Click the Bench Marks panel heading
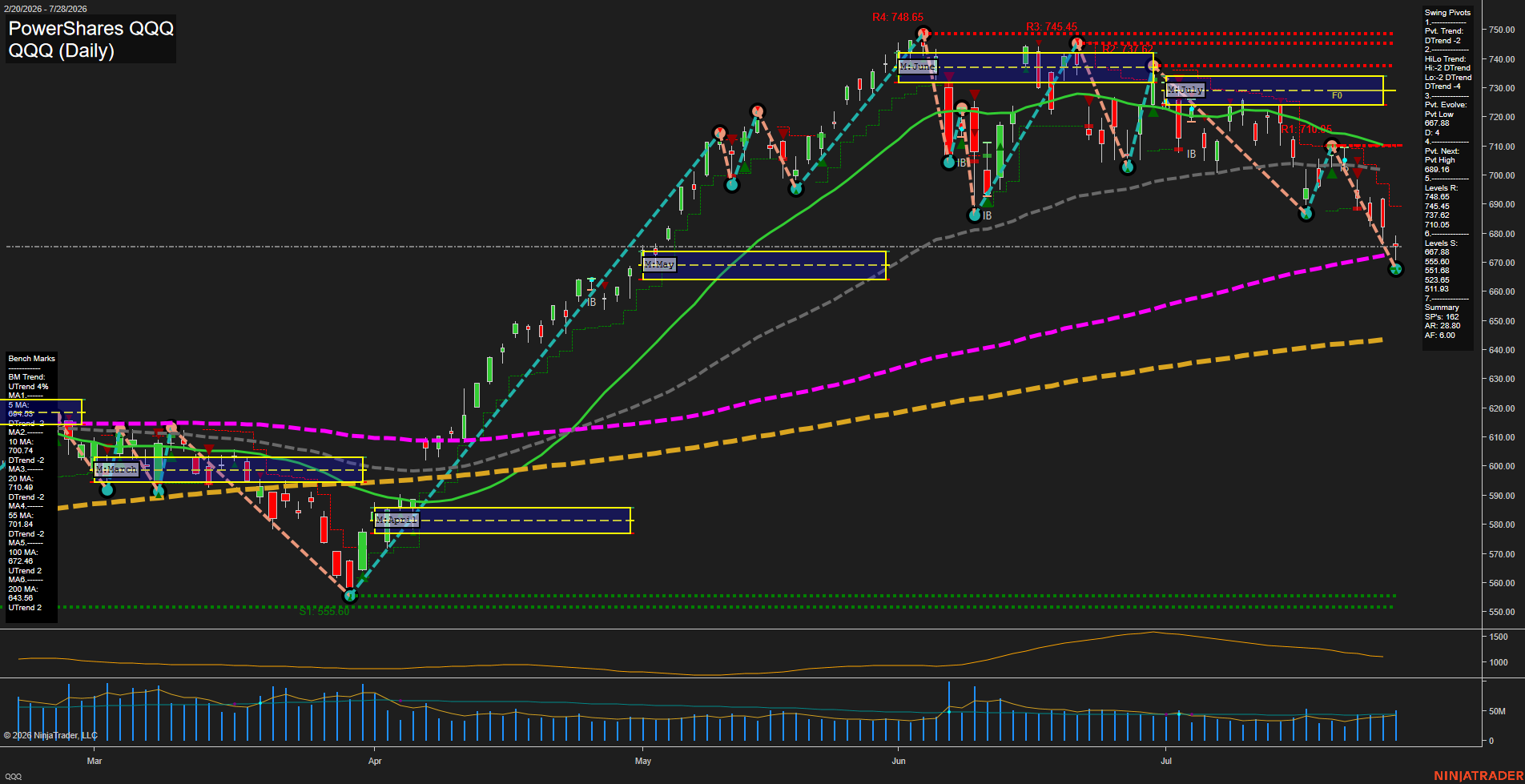Screen dimensions: 1525x784 point(32,359)
